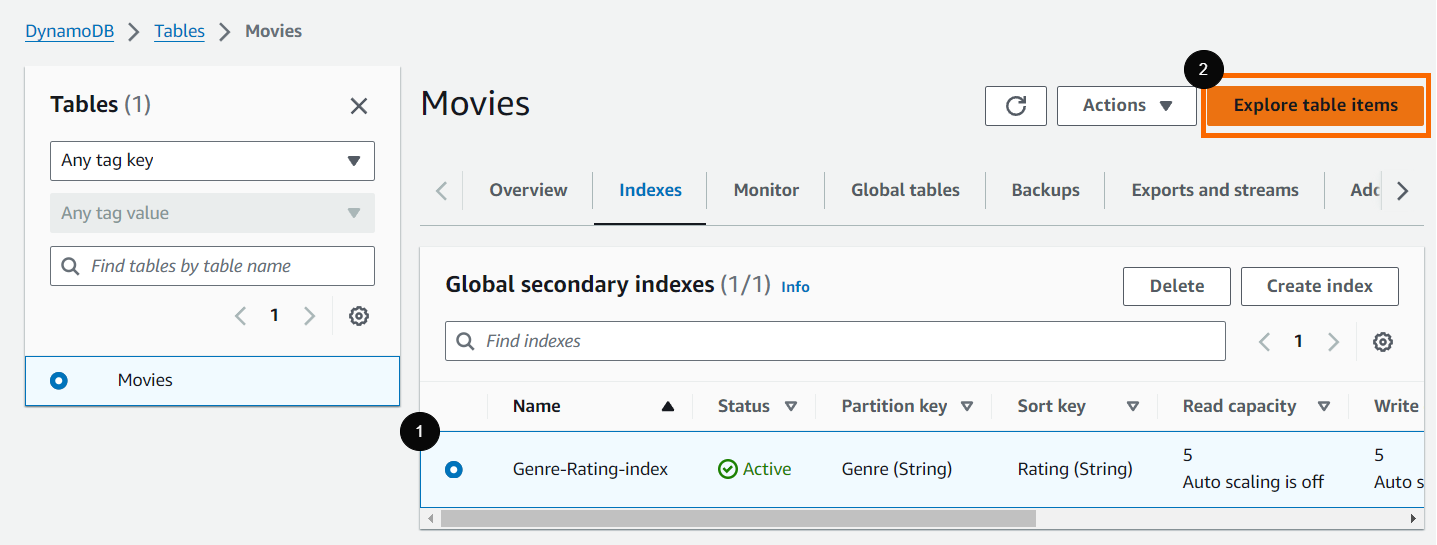
Task: Click the refresh icon button next to Actions
Action: [1015, 106]
